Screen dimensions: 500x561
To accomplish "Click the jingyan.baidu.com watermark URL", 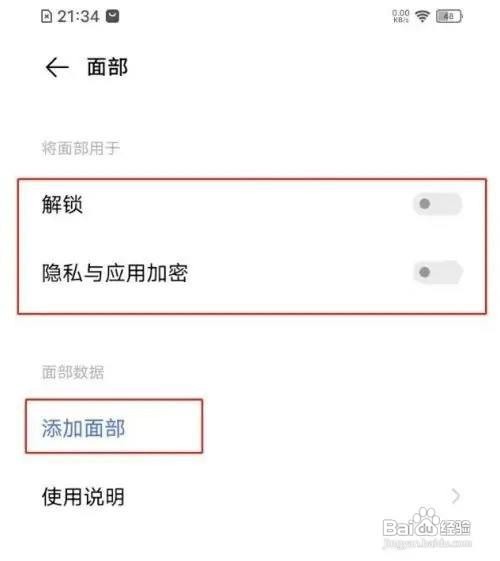I will pyautogui.click(x=427, y=543).
